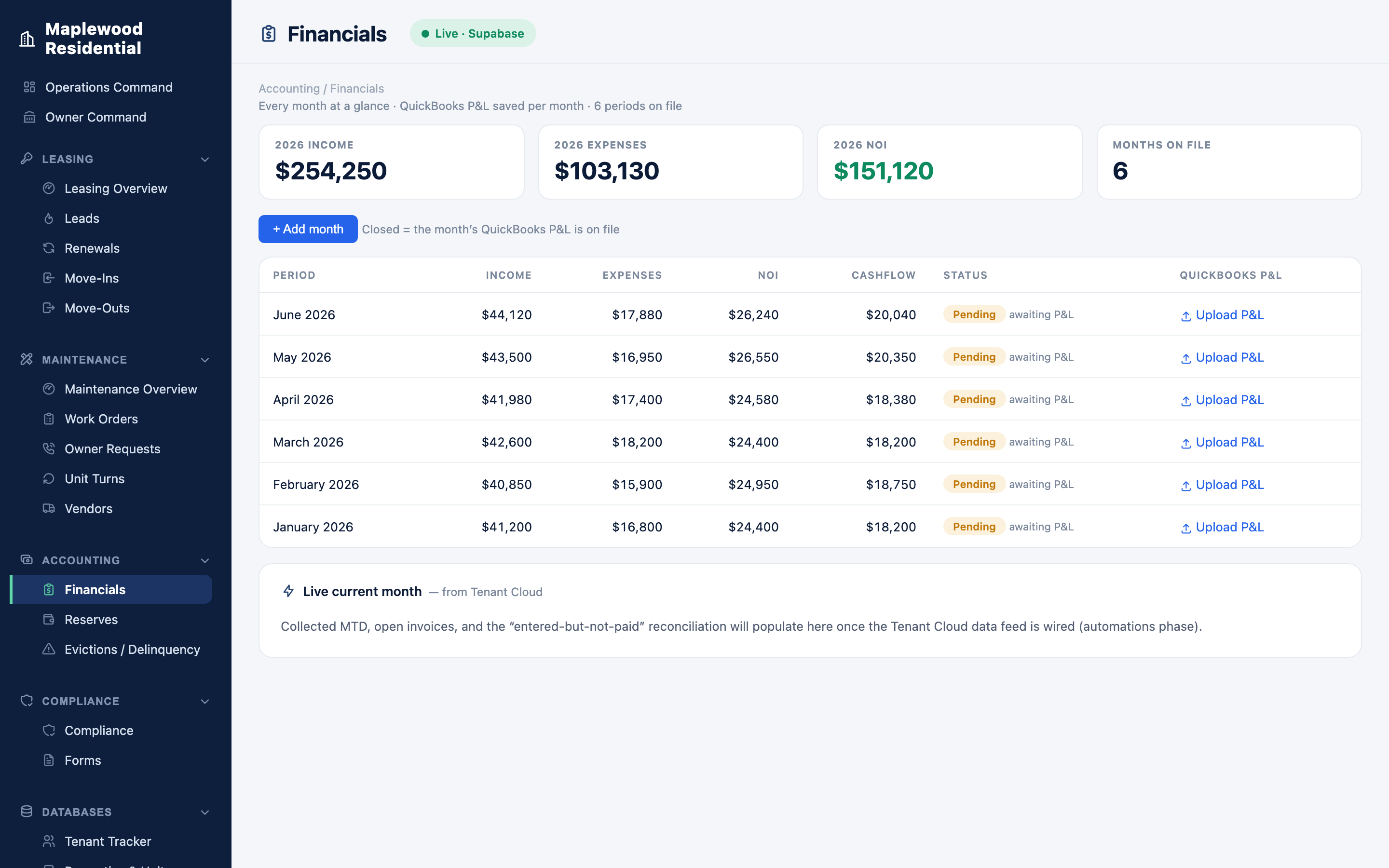Screen dimensions: 1389x868
Task: Click the Operations Command grid icon
Action: 29,87
